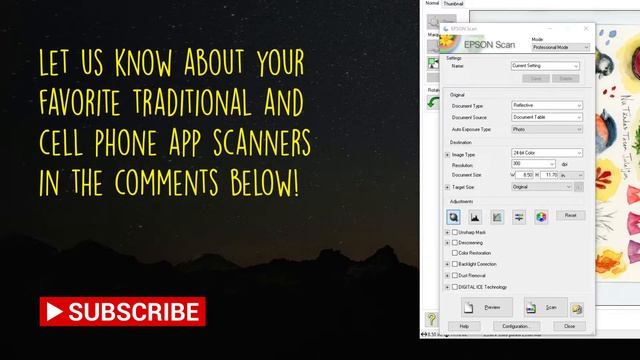This screenshot has width=640, height=360.
Task: Click the File Save Settings folder icon
Action: point(577,309)
